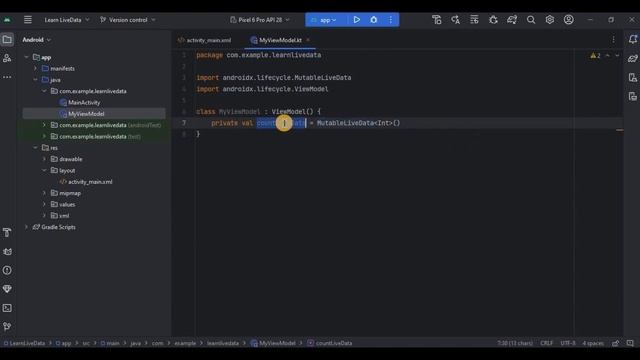The image size is (640, 360).
Task: Open Problems tool window
Action: pos(7,270)
